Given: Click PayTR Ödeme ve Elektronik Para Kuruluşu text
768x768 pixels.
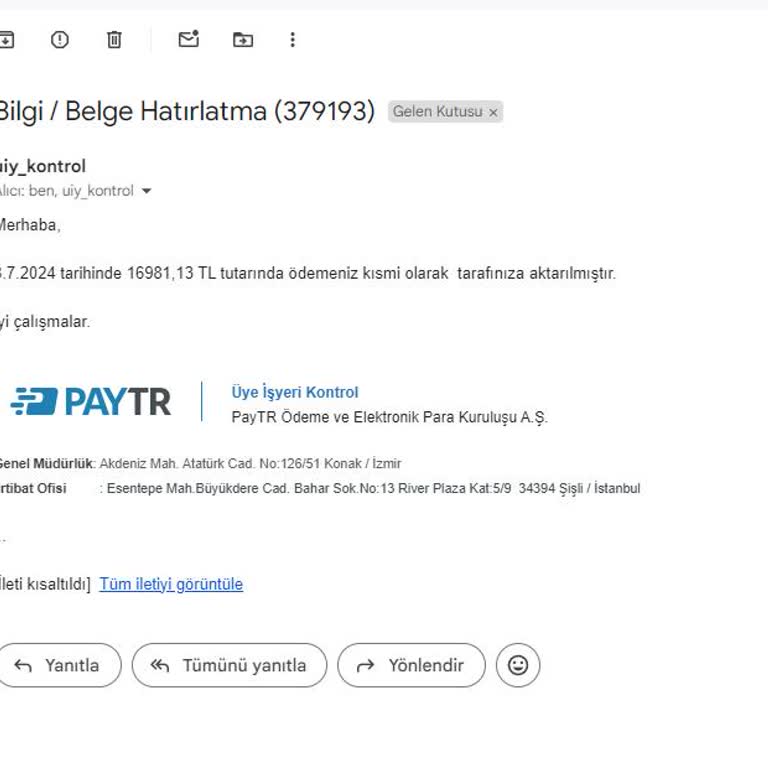Looking at the screenshot, I should pos(389,417).
